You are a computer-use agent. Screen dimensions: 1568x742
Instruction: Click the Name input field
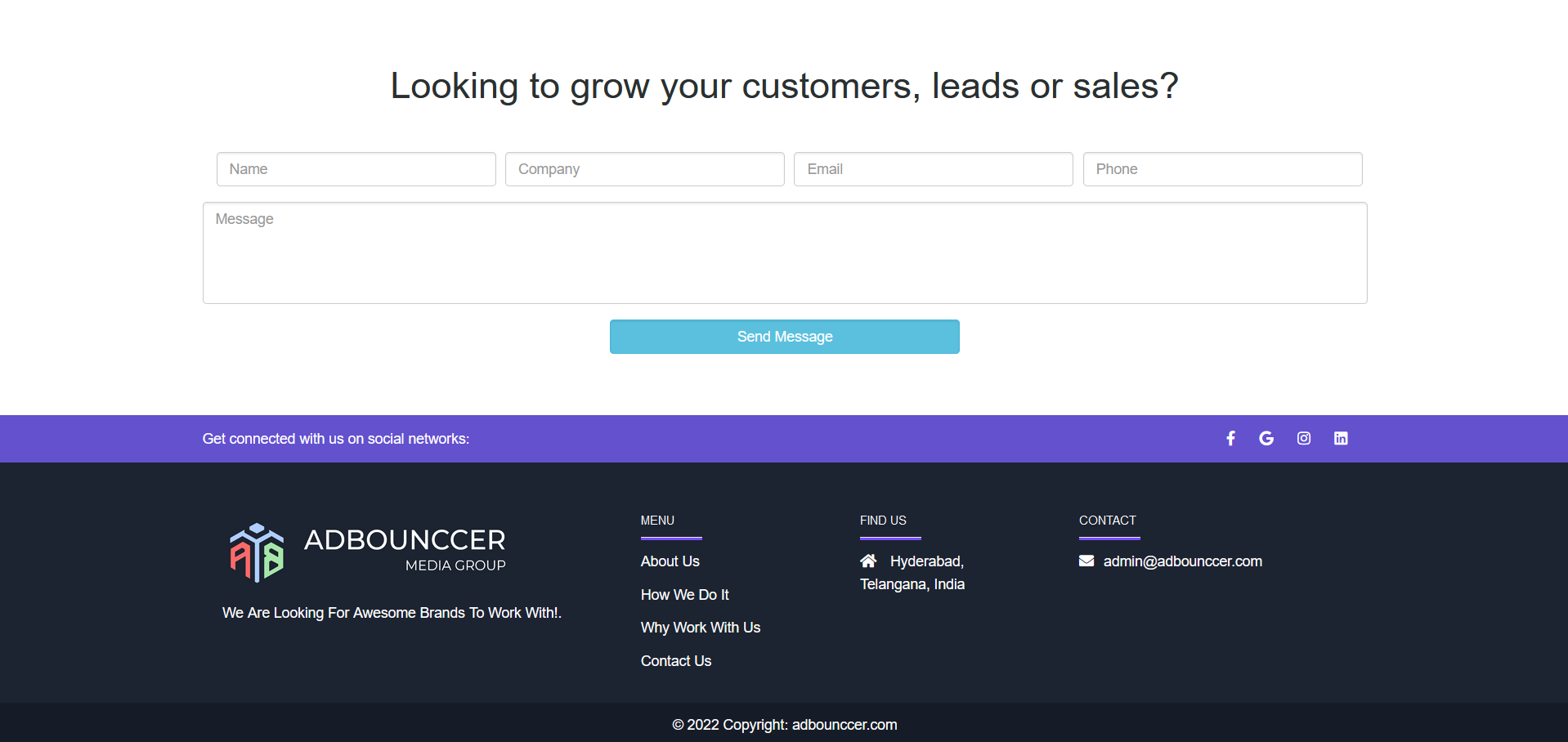(356, 169)
